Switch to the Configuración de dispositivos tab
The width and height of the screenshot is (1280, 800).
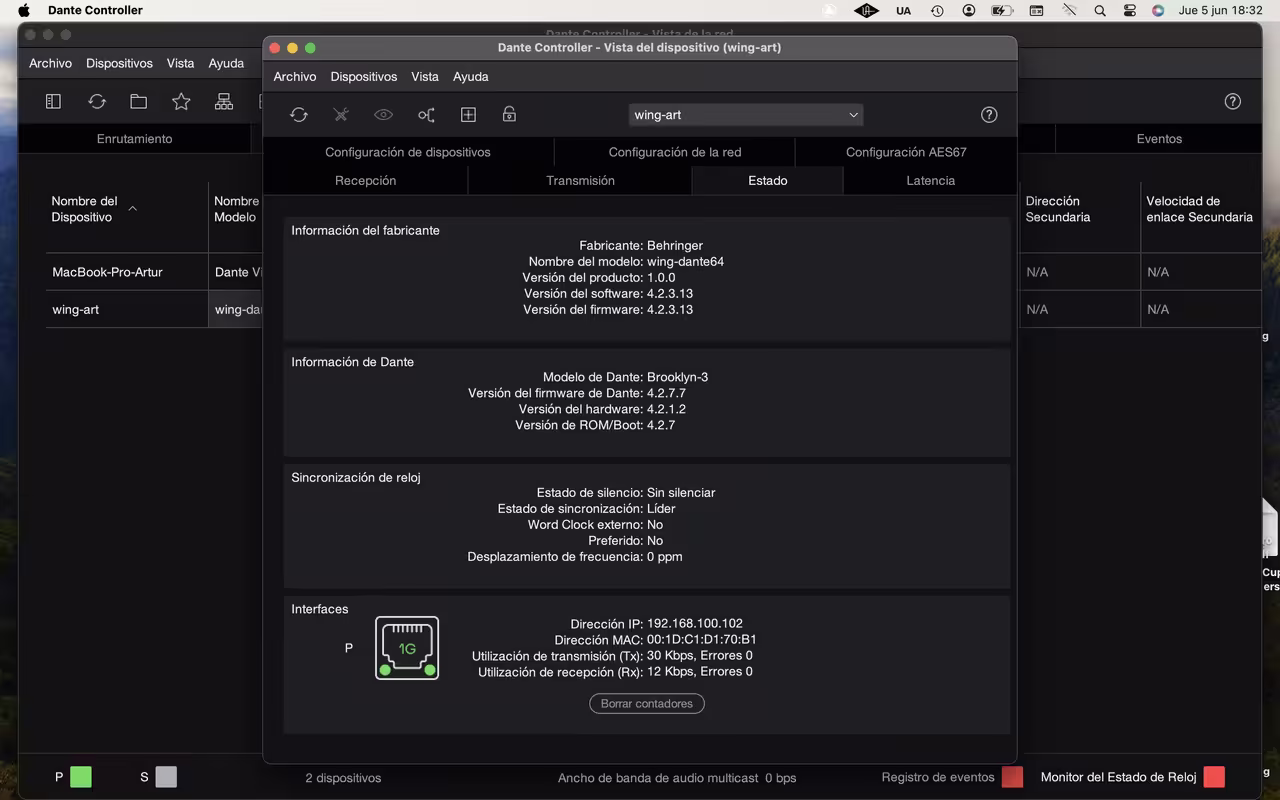[408, 152]
